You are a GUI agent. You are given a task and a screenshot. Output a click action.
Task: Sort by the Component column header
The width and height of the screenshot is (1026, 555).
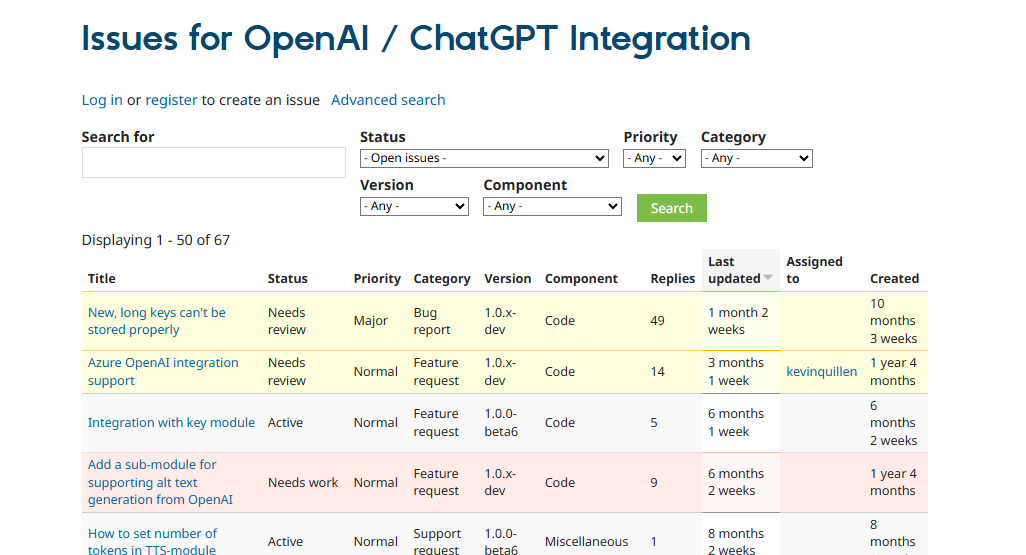[581, 279]
